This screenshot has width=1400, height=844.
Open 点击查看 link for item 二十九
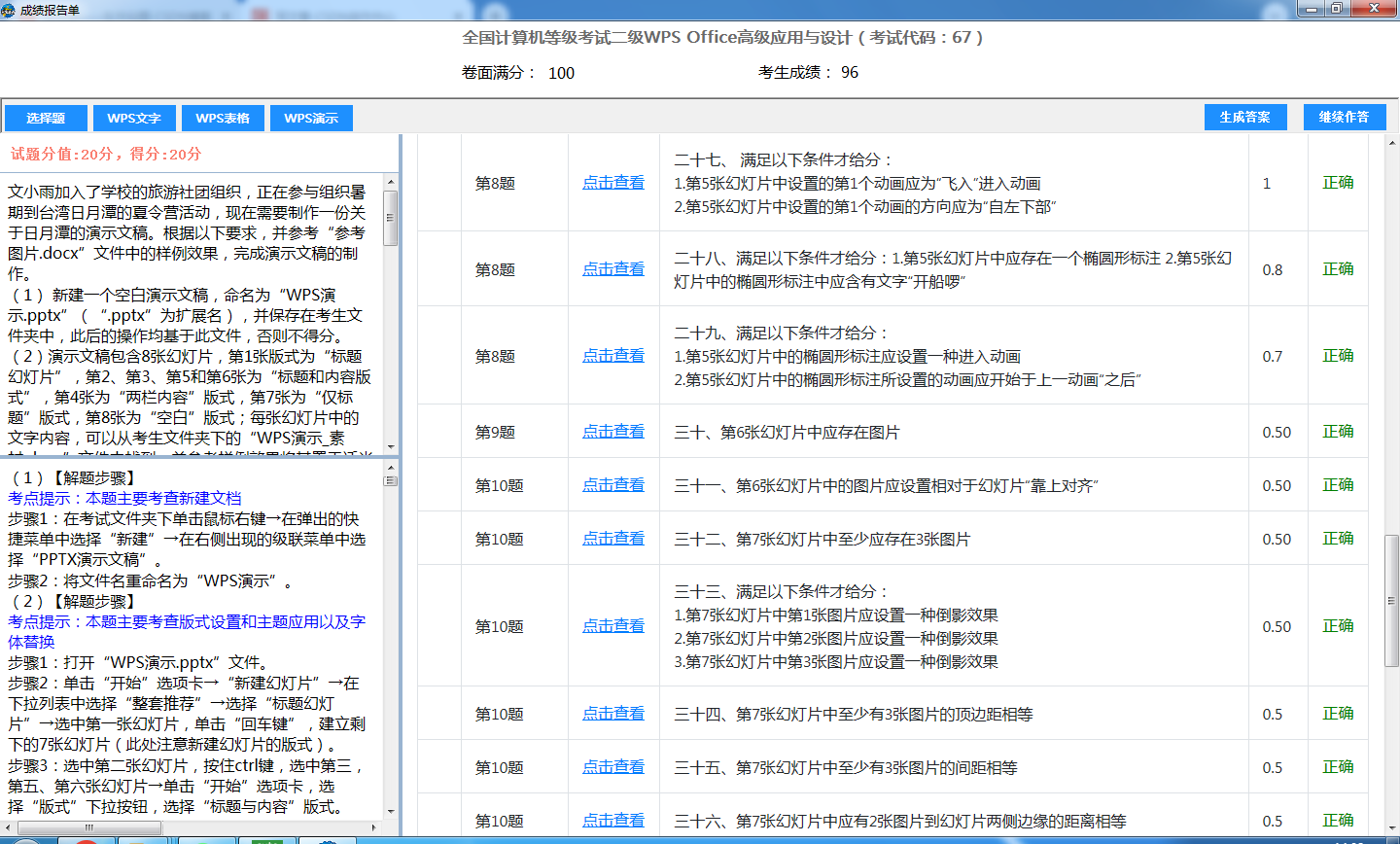click(613, 355)
